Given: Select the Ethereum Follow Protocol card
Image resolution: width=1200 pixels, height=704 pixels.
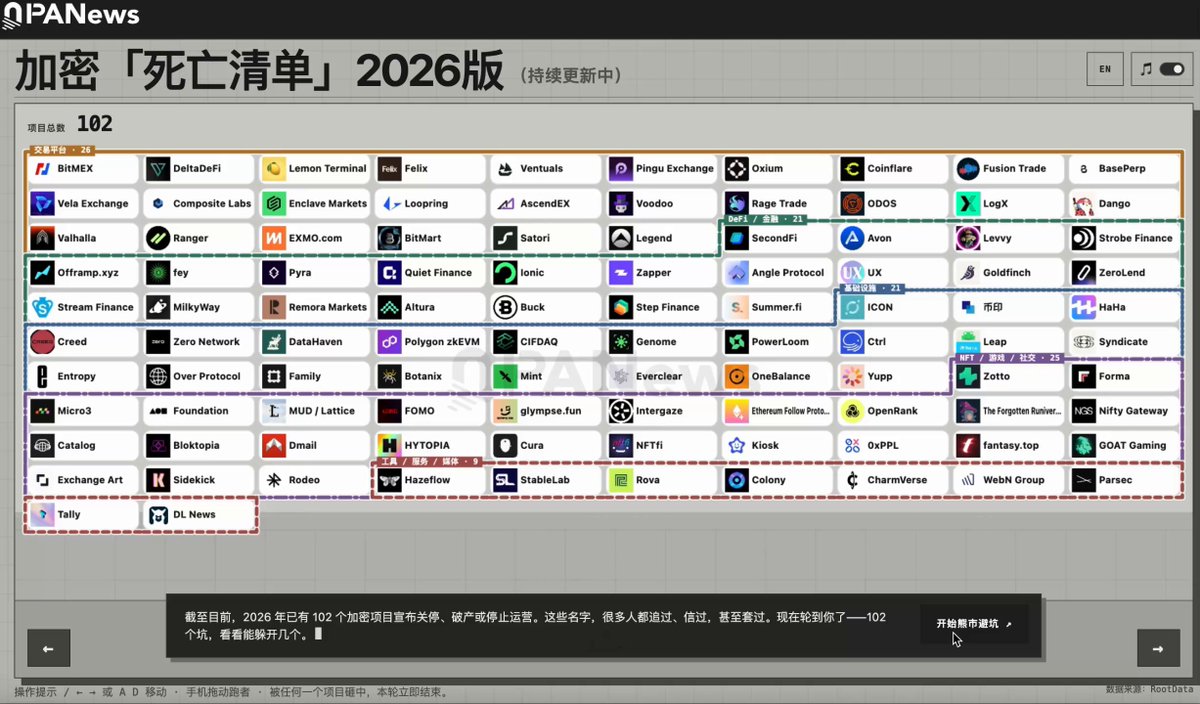Looking at the screenshot, I should [x=777, y=411].
